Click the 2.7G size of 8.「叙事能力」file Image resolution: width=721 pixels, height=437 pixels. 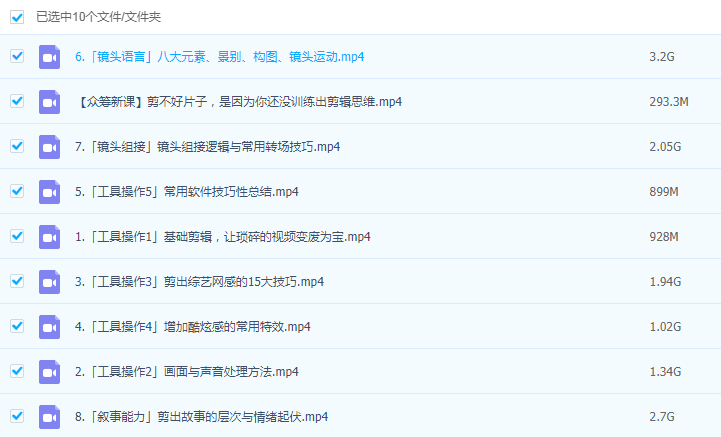(x=664, y=417)
